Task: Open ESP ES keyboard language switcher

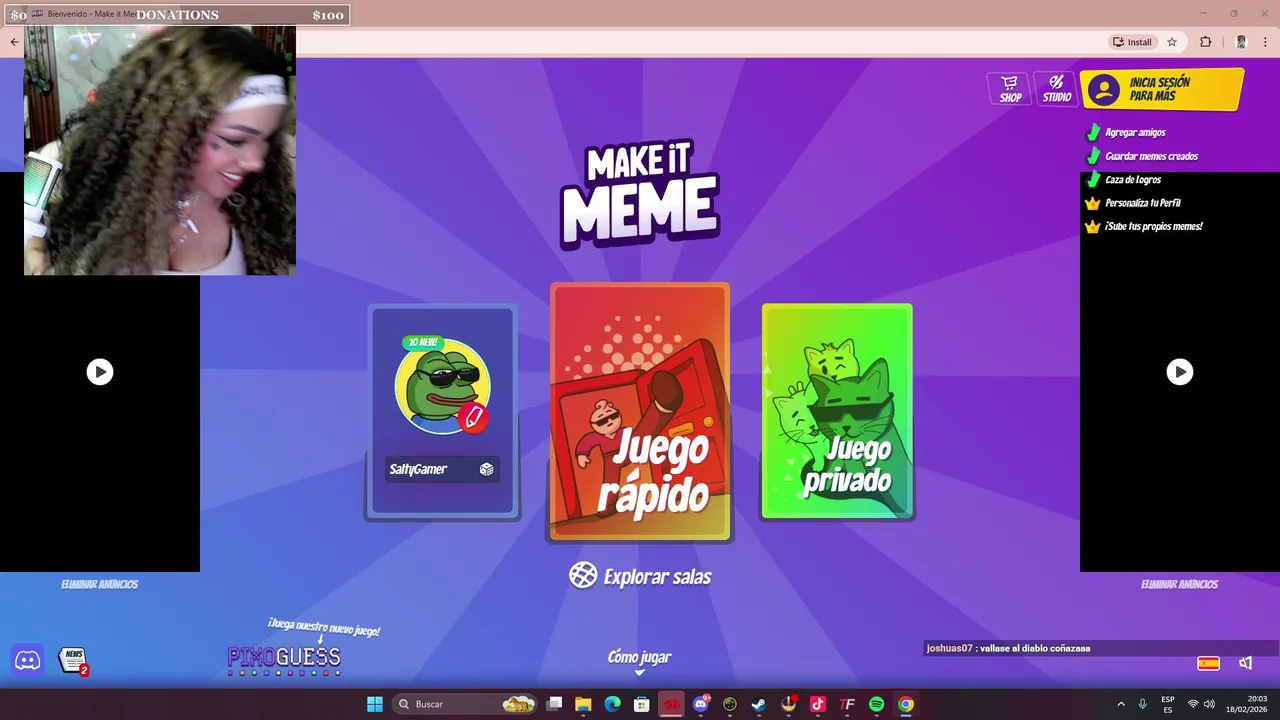Action: click(1168, 704)
